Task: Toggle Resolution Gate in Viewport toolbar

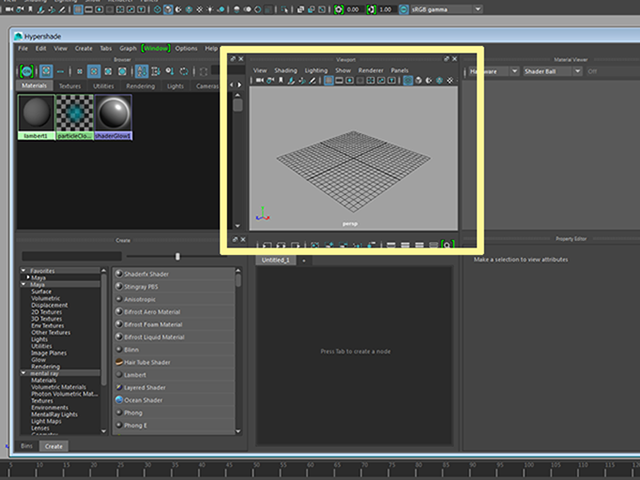Action: pos(350,80)
